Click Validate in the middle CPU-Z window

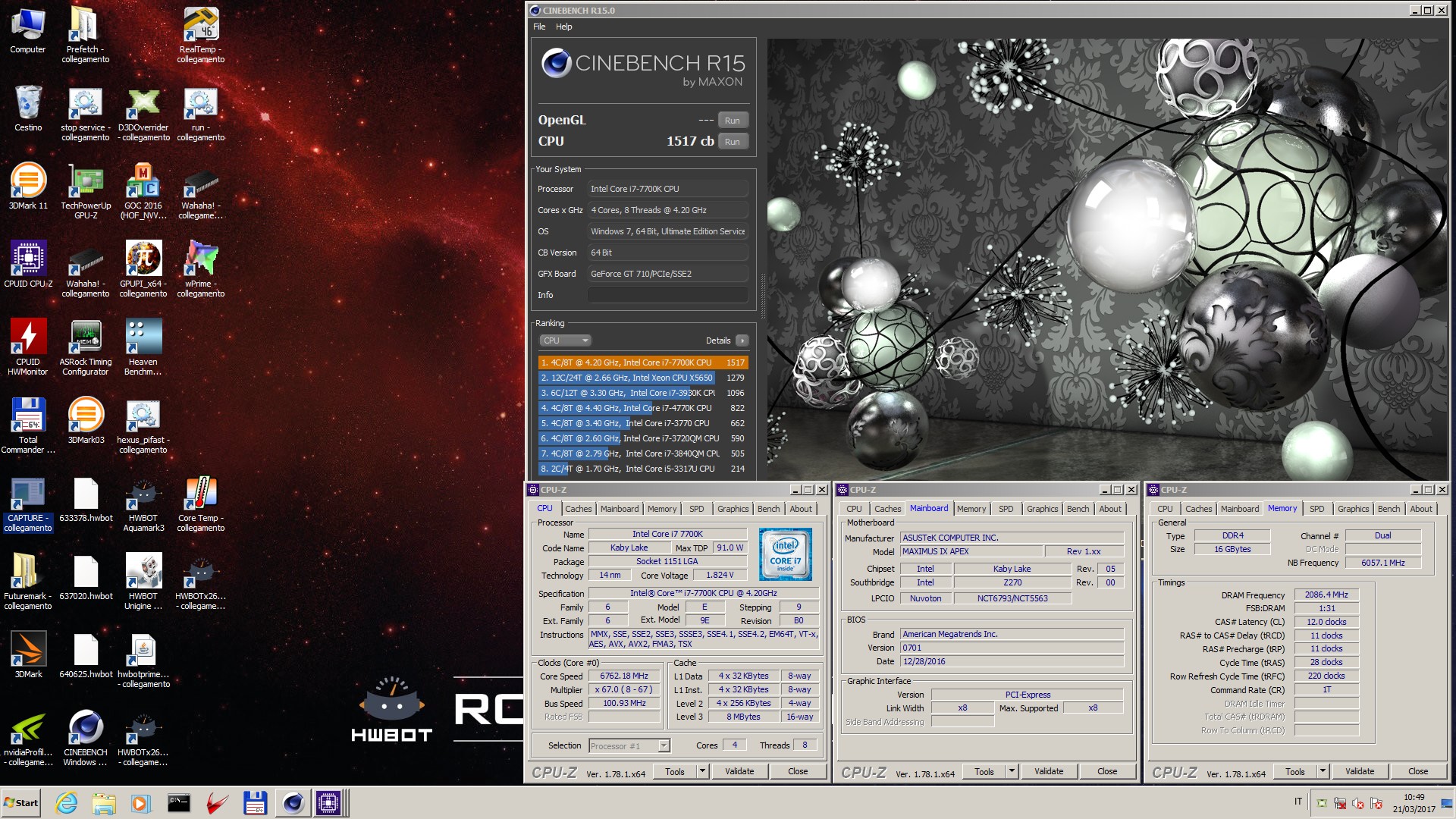click(x=1049, y=771)
